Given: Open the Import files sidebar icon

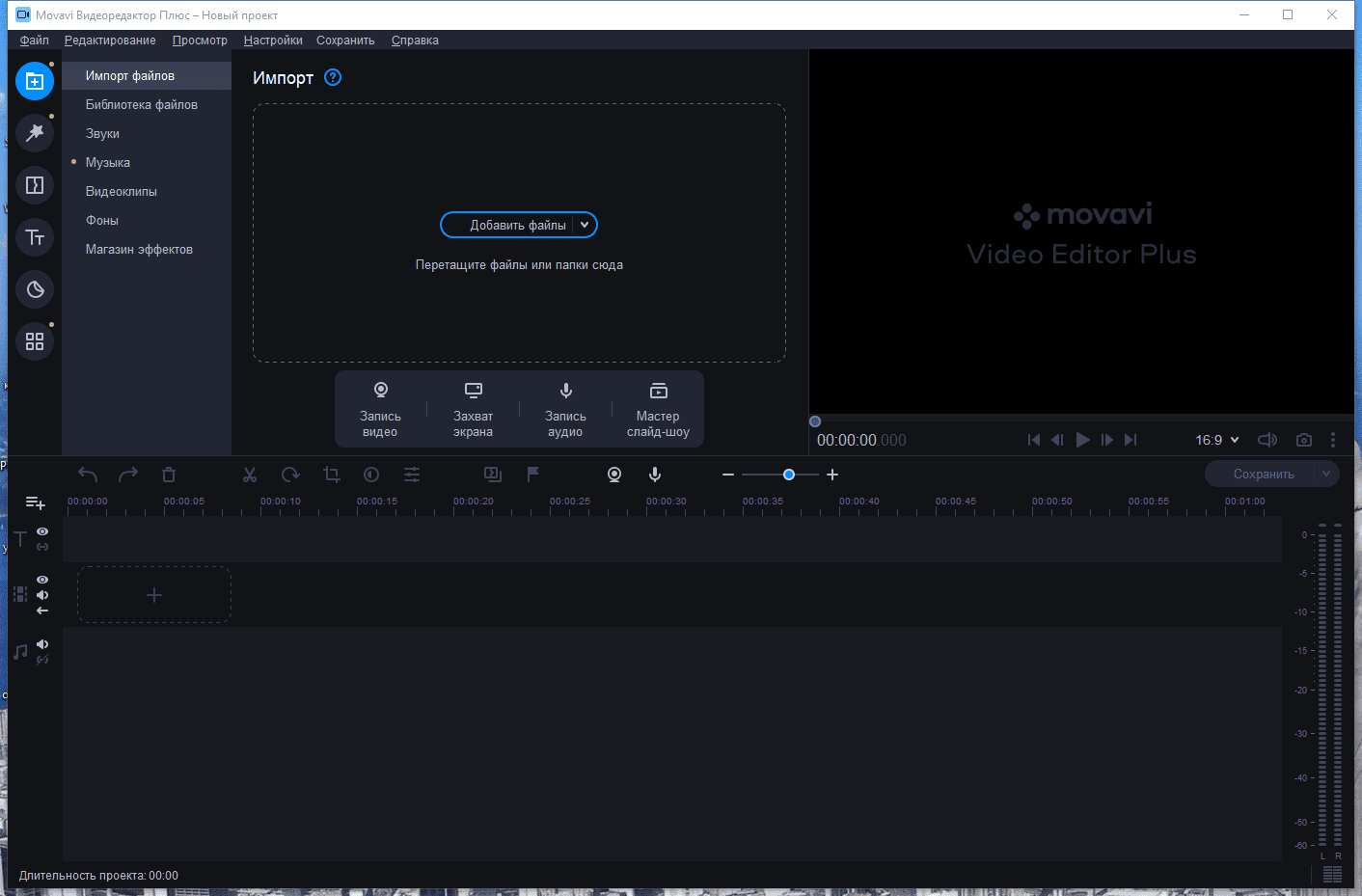Looking at the screenshot, I should (35, 81).
